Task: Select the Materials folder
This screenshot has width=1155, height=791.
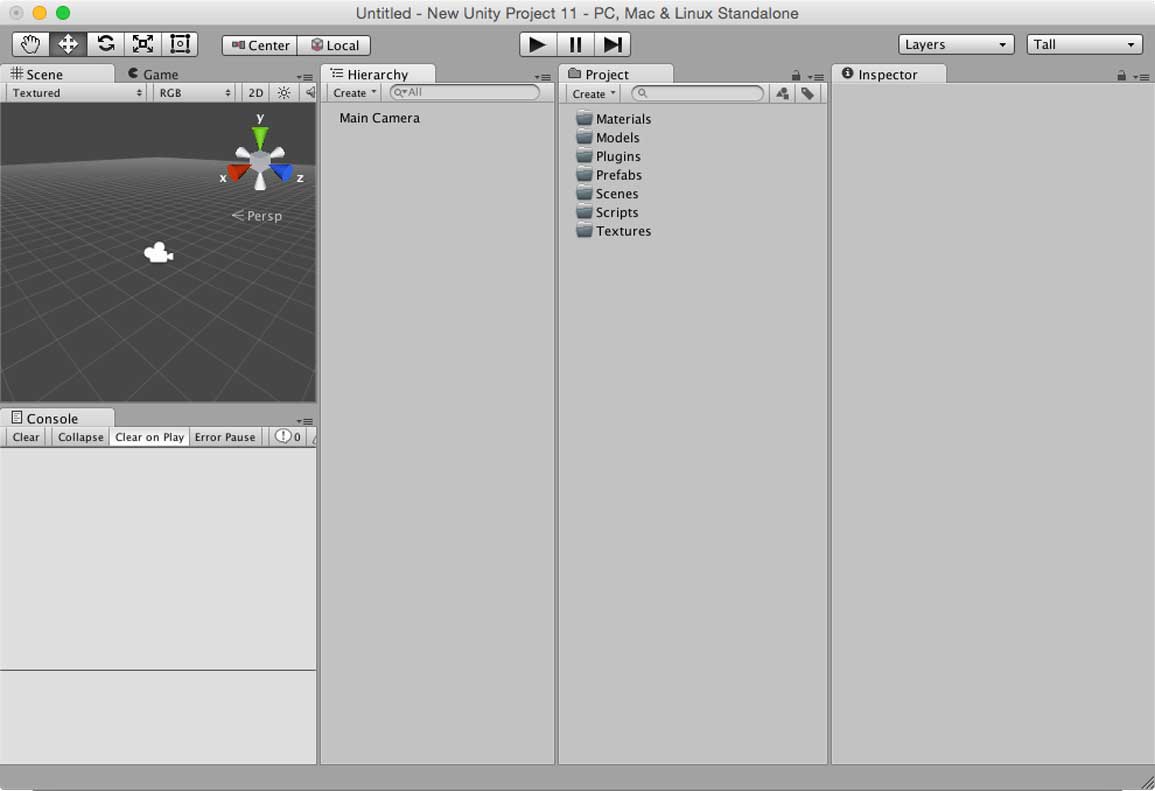Action: coord(614,119)
